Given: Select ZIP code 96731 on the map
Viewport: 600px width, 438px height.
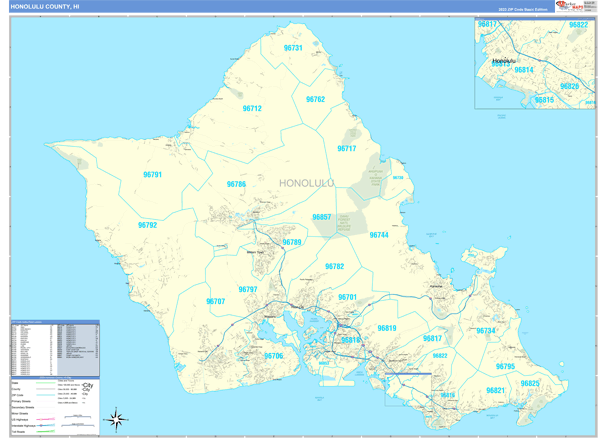Looking at the screenshot, I should coord(293,48).
